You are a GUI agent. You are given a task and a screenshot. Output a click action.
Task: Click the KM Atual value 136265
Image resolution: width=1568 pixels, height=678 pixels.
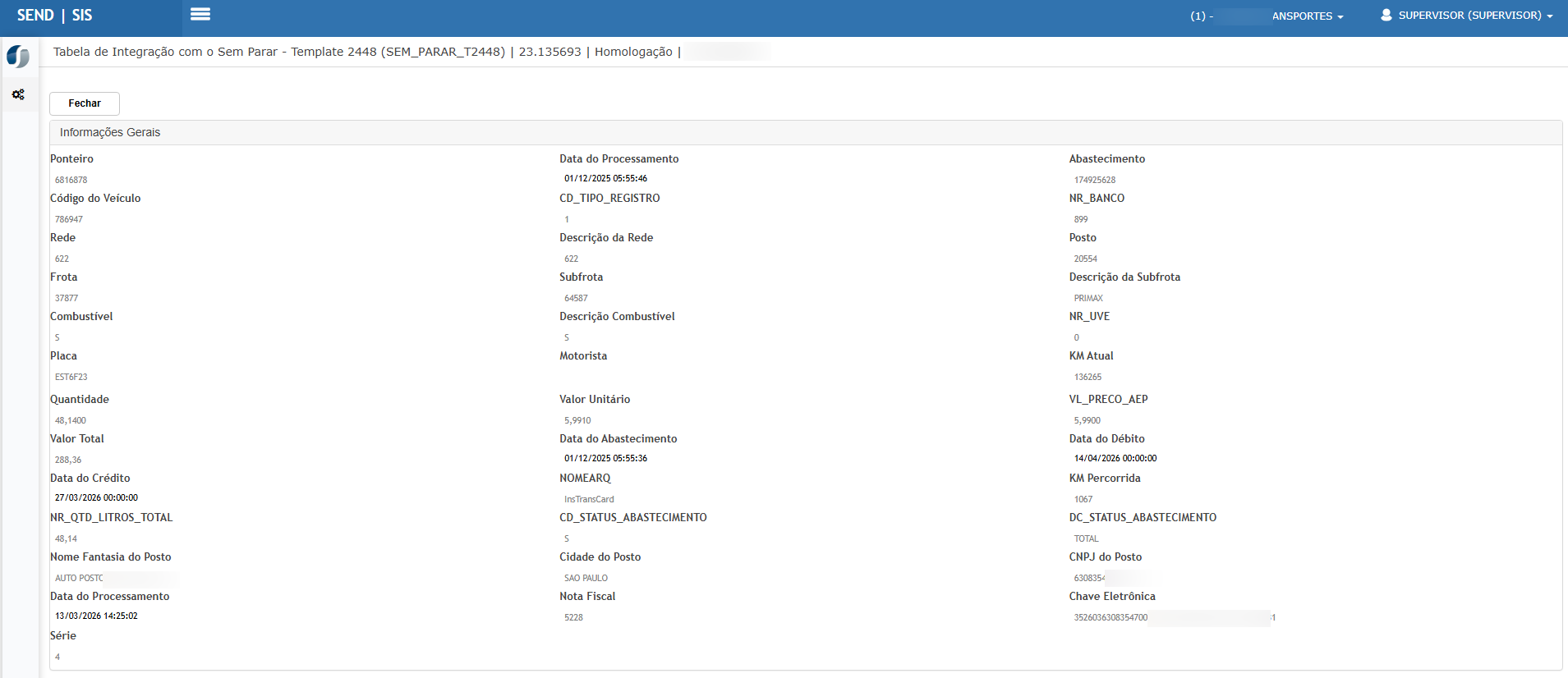pyautogui.click(x=1087, y=377)
